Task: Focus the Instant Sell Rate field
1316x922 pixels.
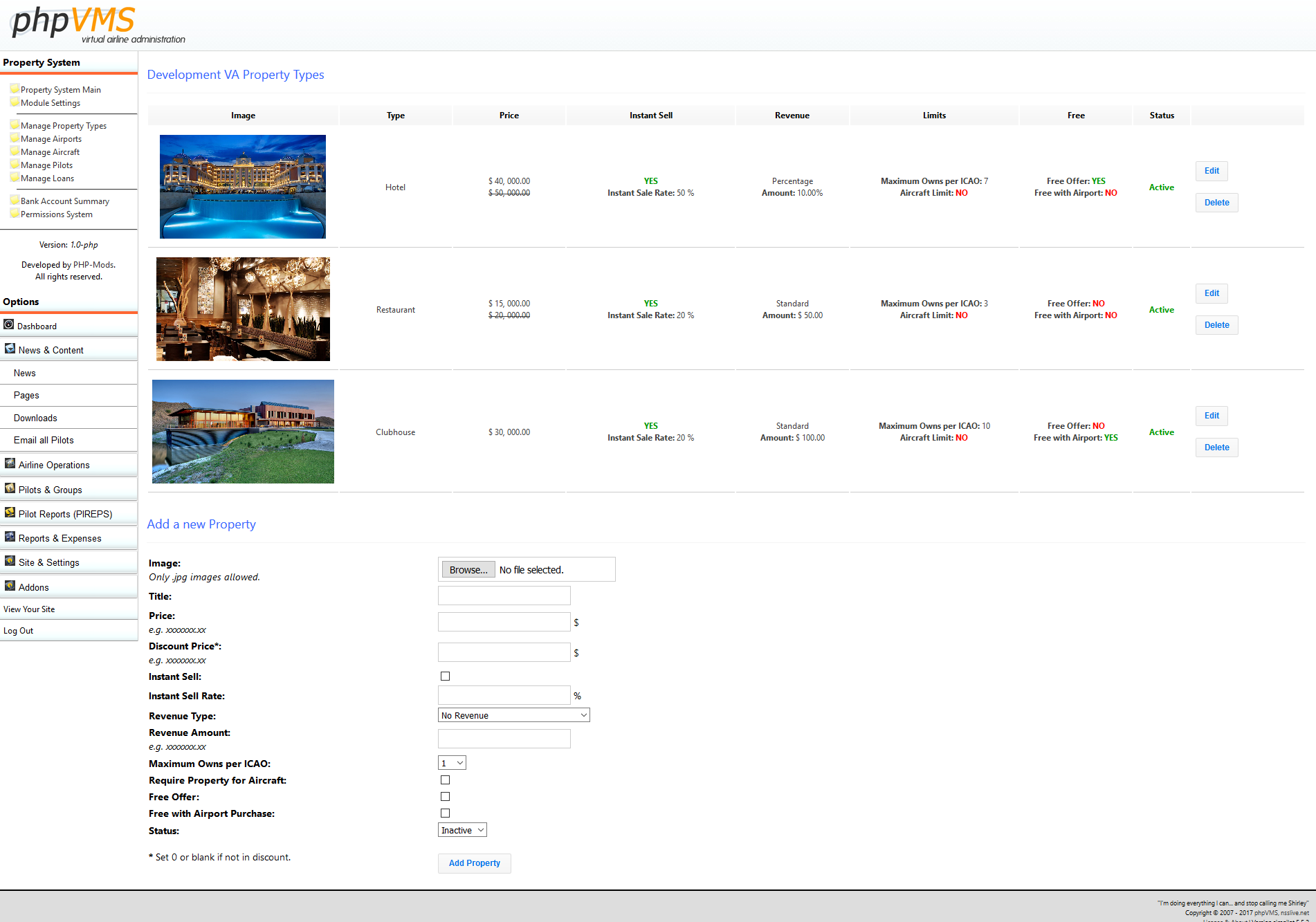Action: click(504, 695)
